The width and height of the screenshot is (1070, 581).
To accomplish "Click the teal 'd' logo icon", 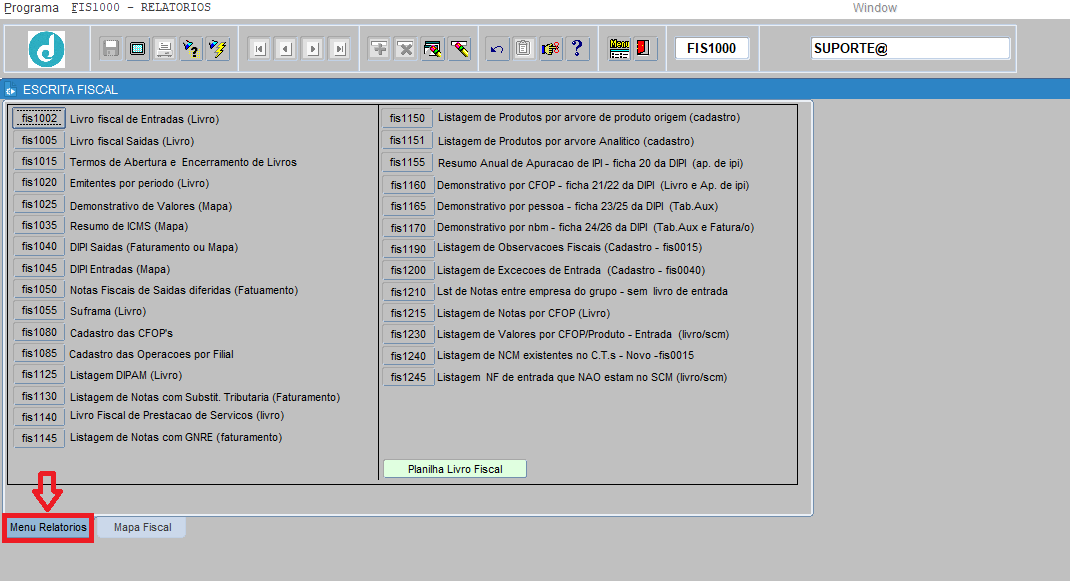I will pos(46,49).
